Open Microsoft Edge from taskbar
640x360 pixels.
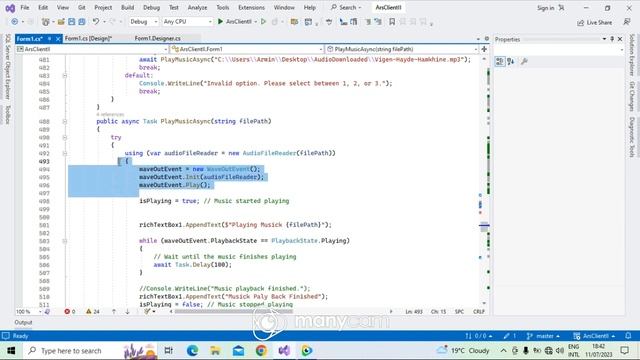coord(192,351)
